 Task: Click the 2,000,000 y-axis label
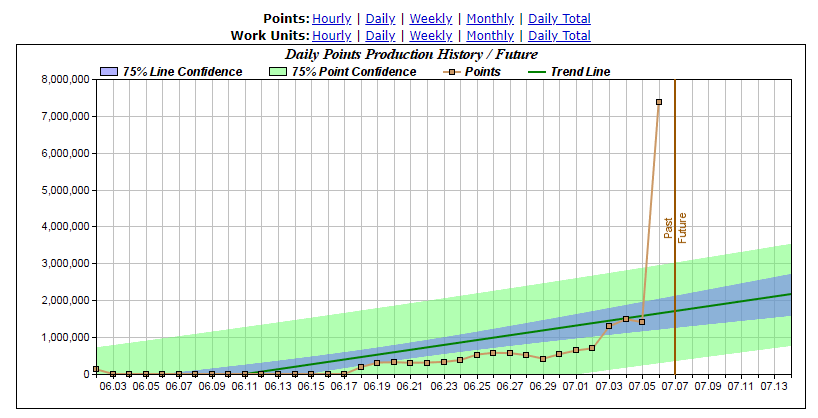[x=65, y=301]
